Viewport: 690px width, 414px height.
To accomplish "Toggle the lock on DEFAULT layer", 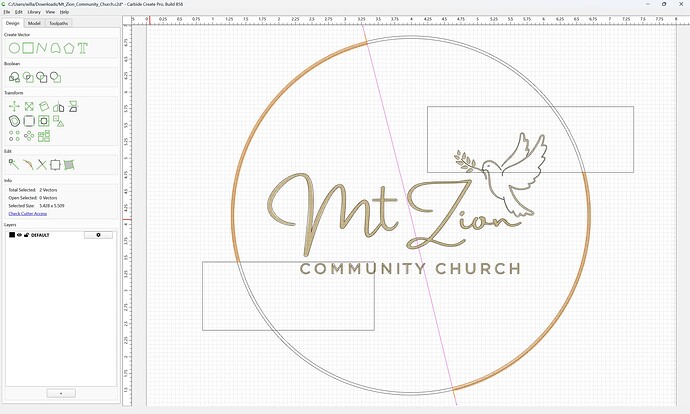I will pyautogui.click(x=26, y=235).
